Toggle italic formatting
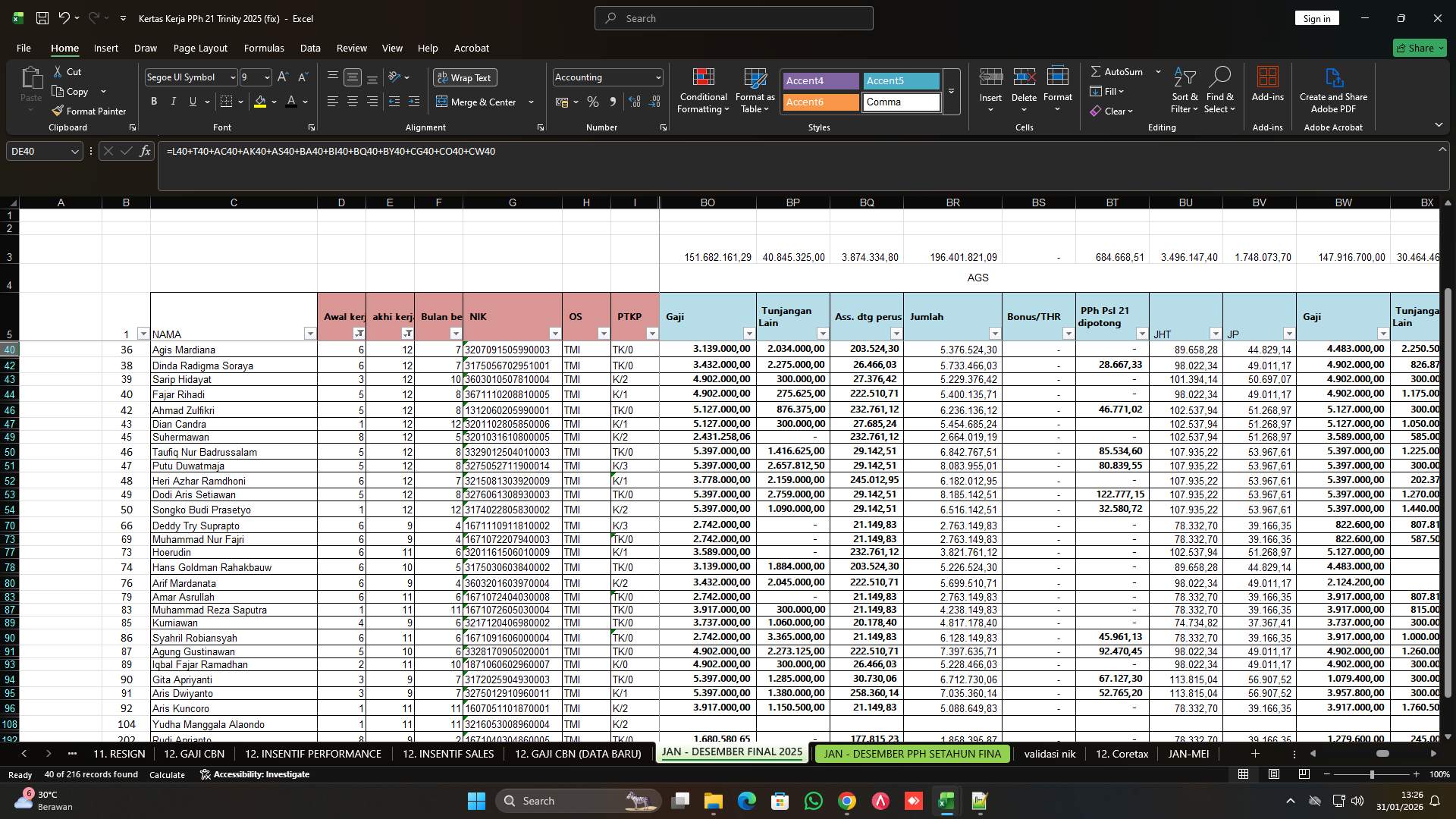1456x819 pixels. pyautogui.click(x=173, y=101)
